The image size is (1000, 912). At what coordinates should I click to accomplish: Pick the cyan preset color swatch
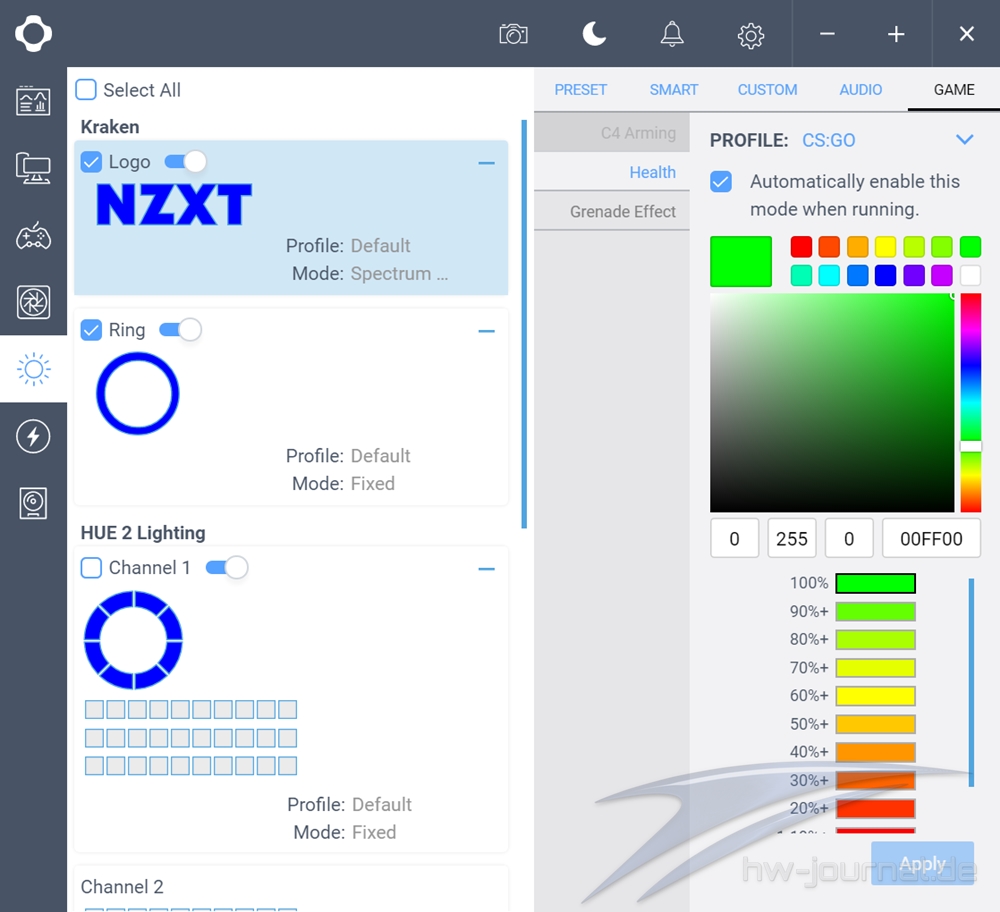point(829,276)
